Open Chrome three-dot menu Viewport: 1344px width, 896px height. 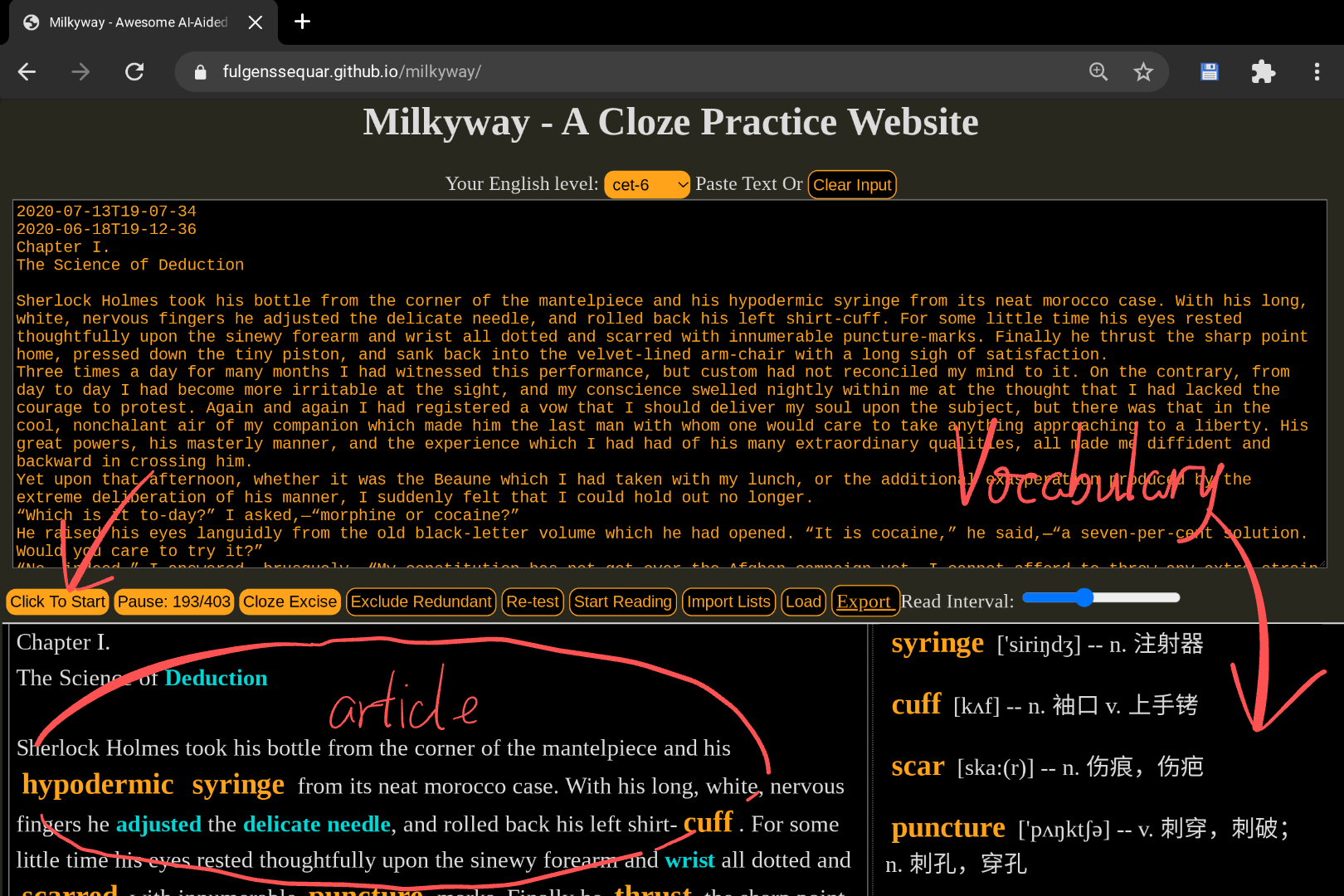(1317, 72)
